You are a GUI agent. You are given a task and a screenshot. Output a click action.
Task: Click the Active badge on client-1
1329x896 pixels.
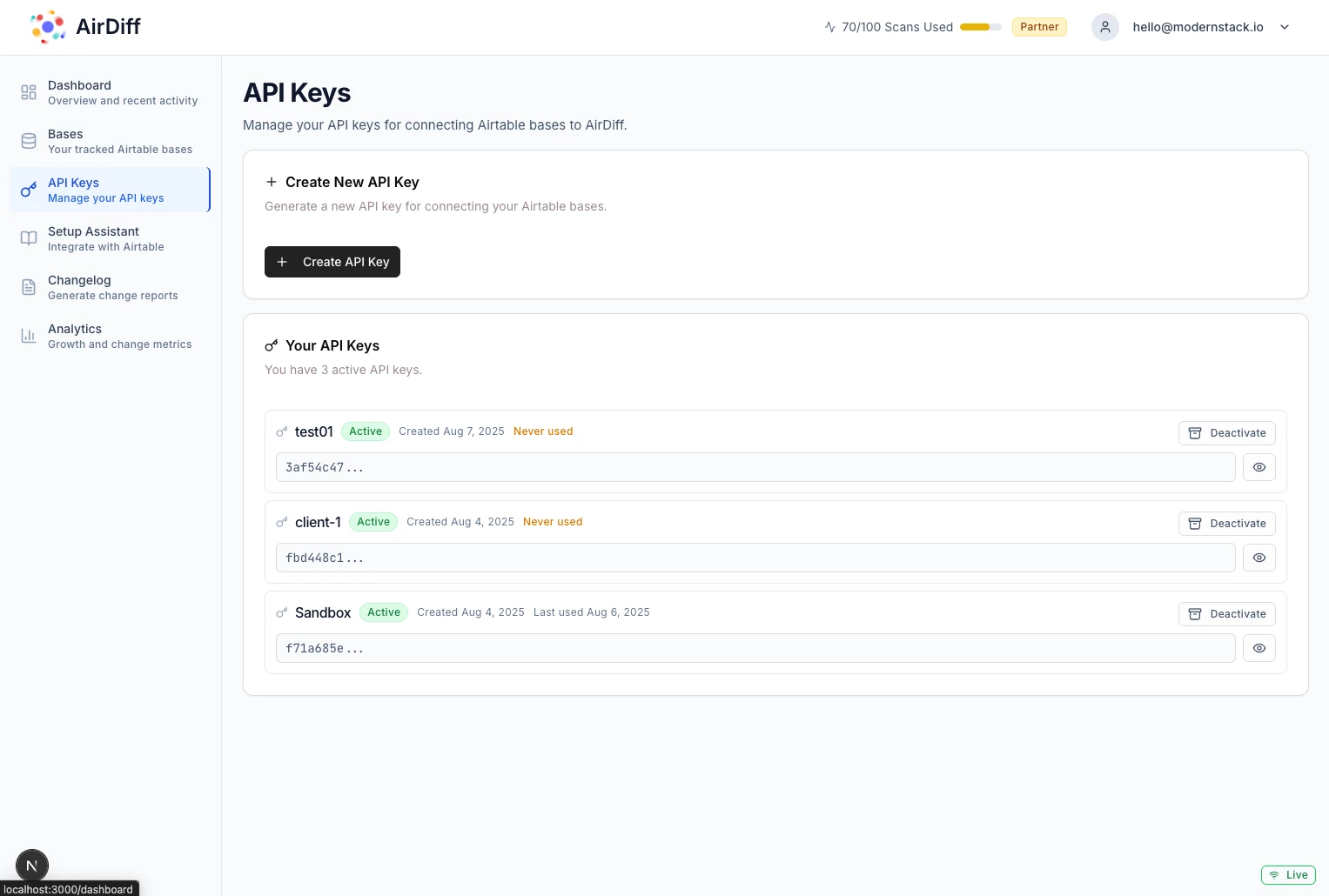(x=373, y=522)
